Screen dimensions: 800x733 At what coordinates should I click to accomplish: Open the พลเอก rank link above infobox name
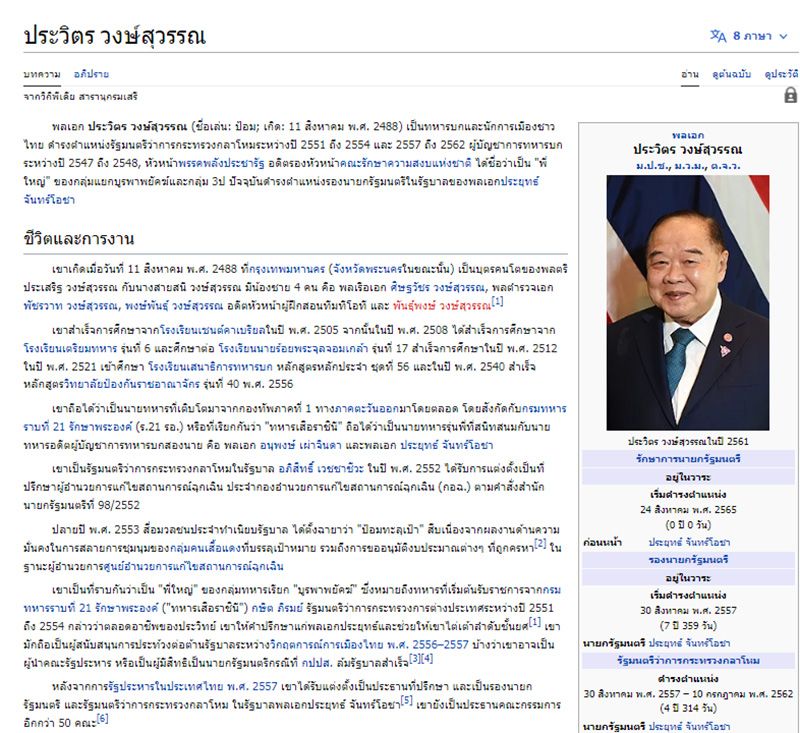click(687, 134)
